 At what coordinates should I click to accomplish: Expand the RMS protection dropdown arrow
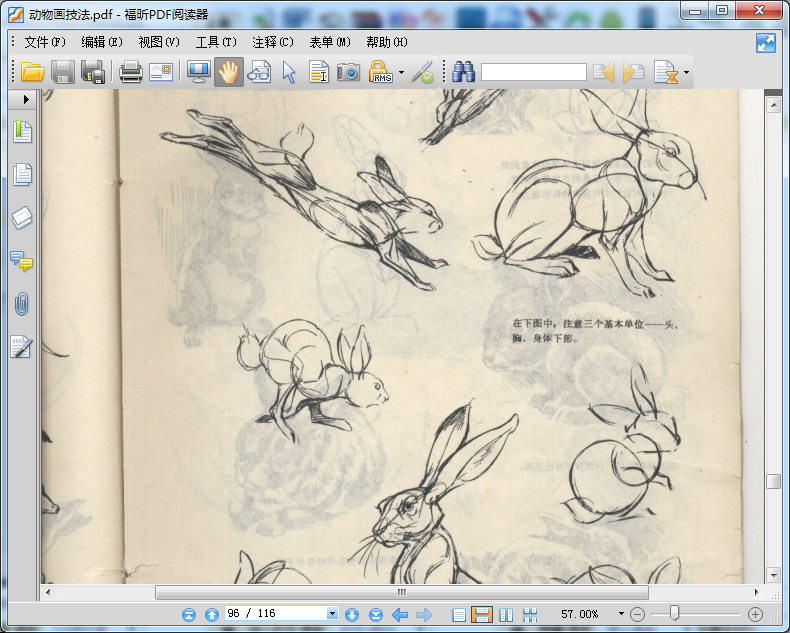[x=401, y=72]
